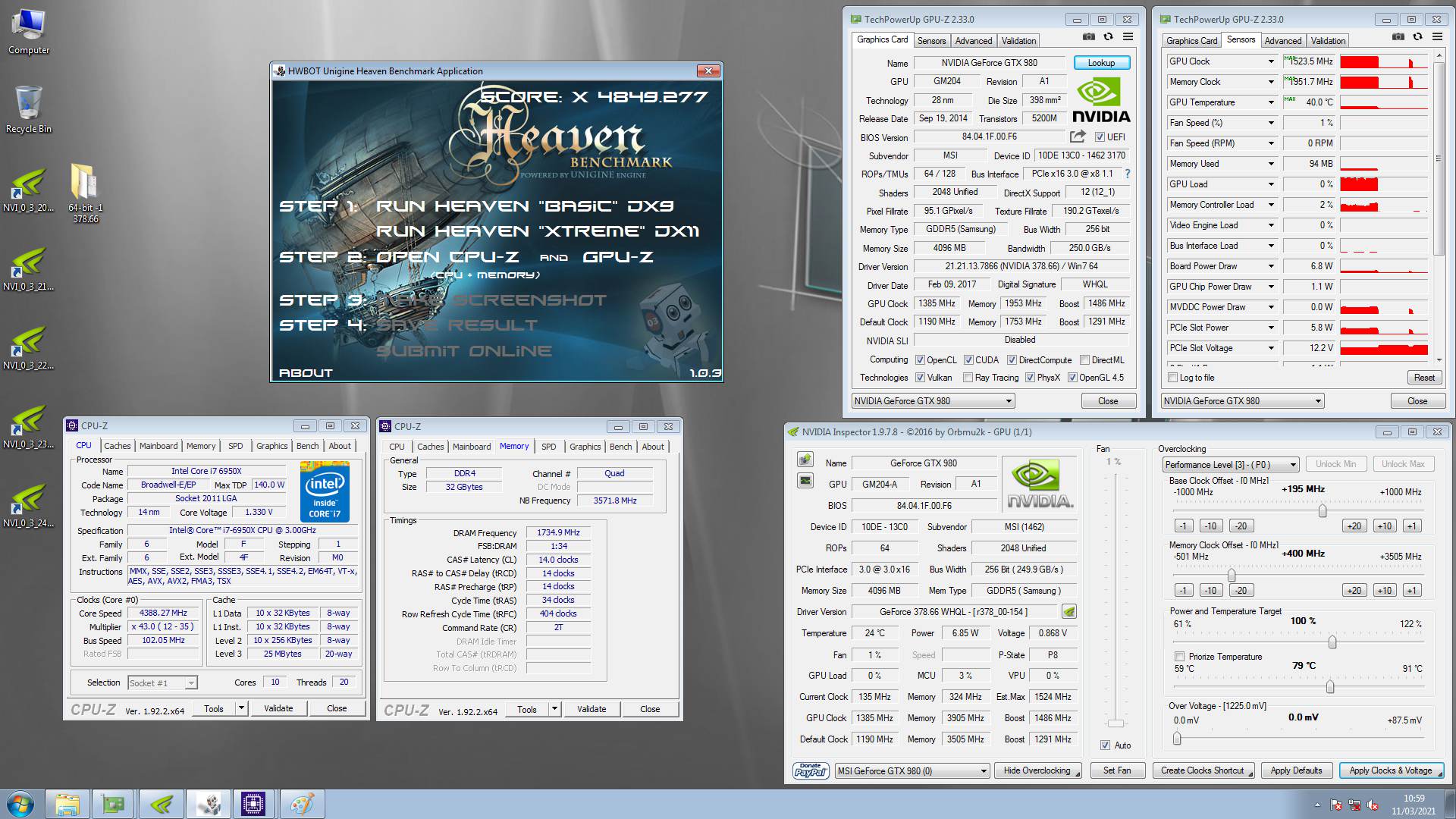The height and width of the screenshot is (819, 1456).
Task: Click the Windows Start button
Action: pos(20,804)
